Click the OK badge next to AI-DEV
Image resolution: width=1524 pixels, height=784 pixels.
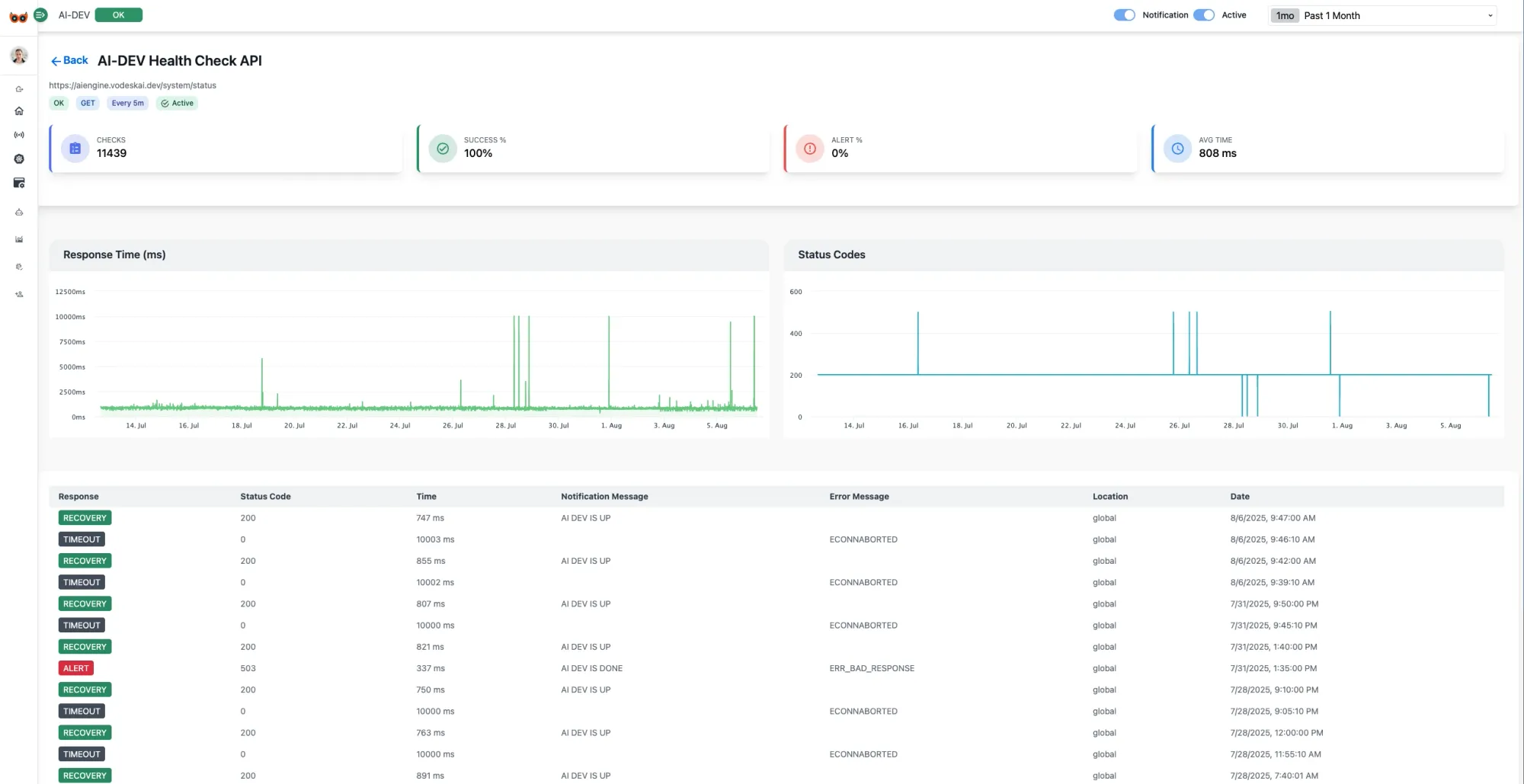118,14
